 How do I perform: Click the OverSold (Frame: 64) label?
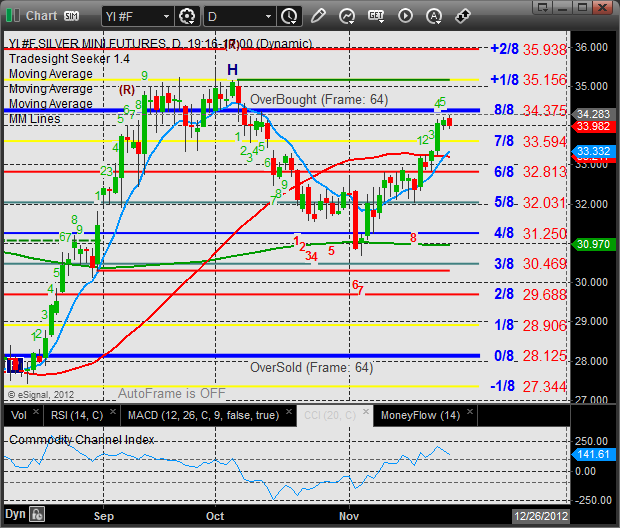312,368
